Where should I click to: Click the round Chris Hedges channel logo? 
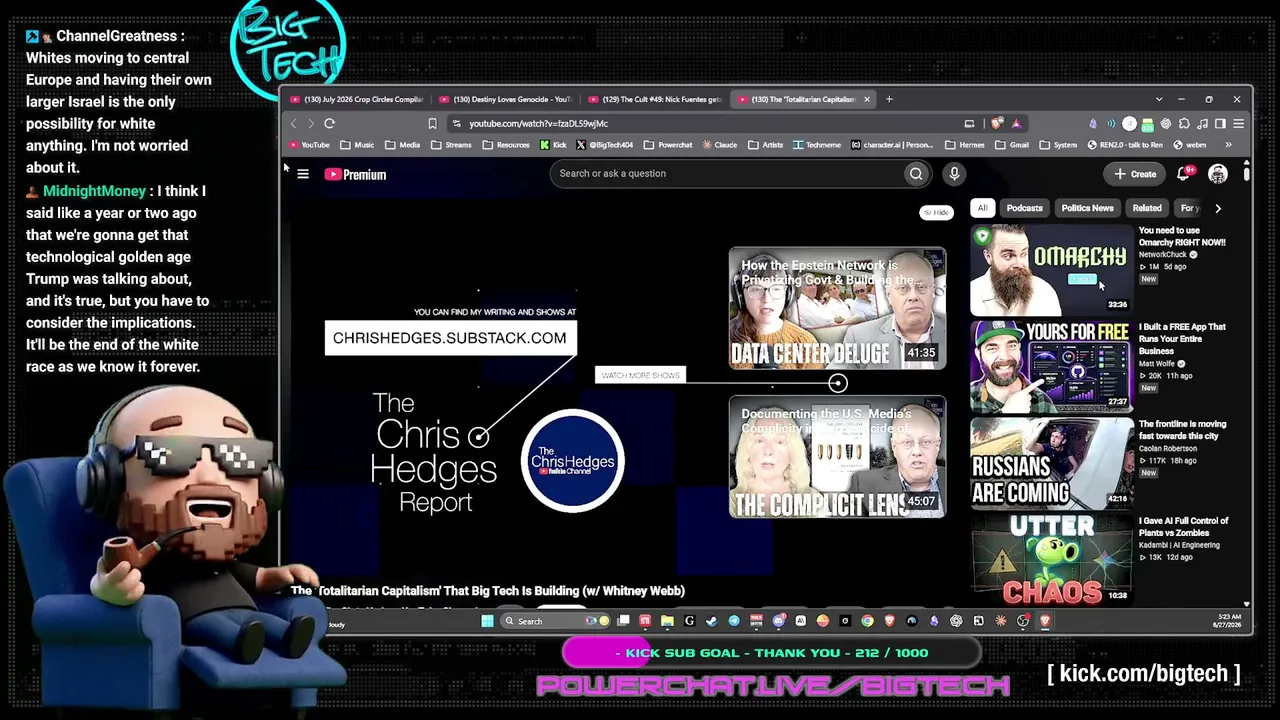click(x=573, y=460)
